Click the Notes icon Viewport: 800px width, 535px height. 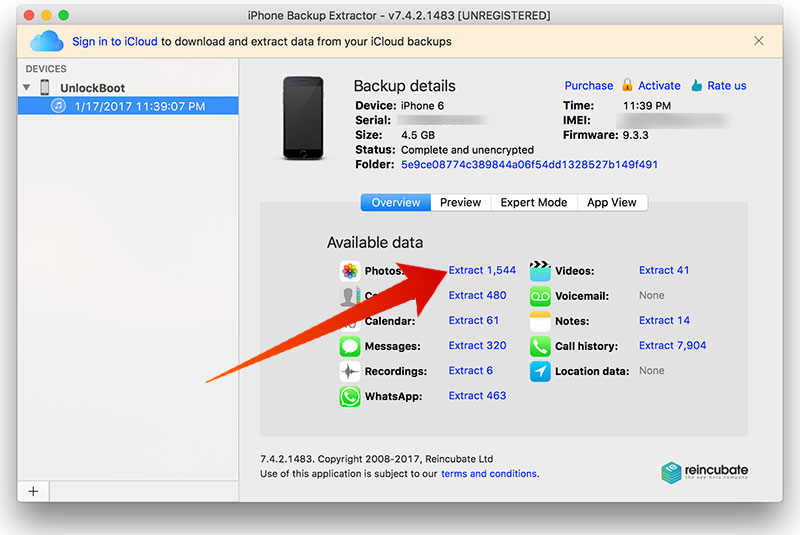point(540,321)
